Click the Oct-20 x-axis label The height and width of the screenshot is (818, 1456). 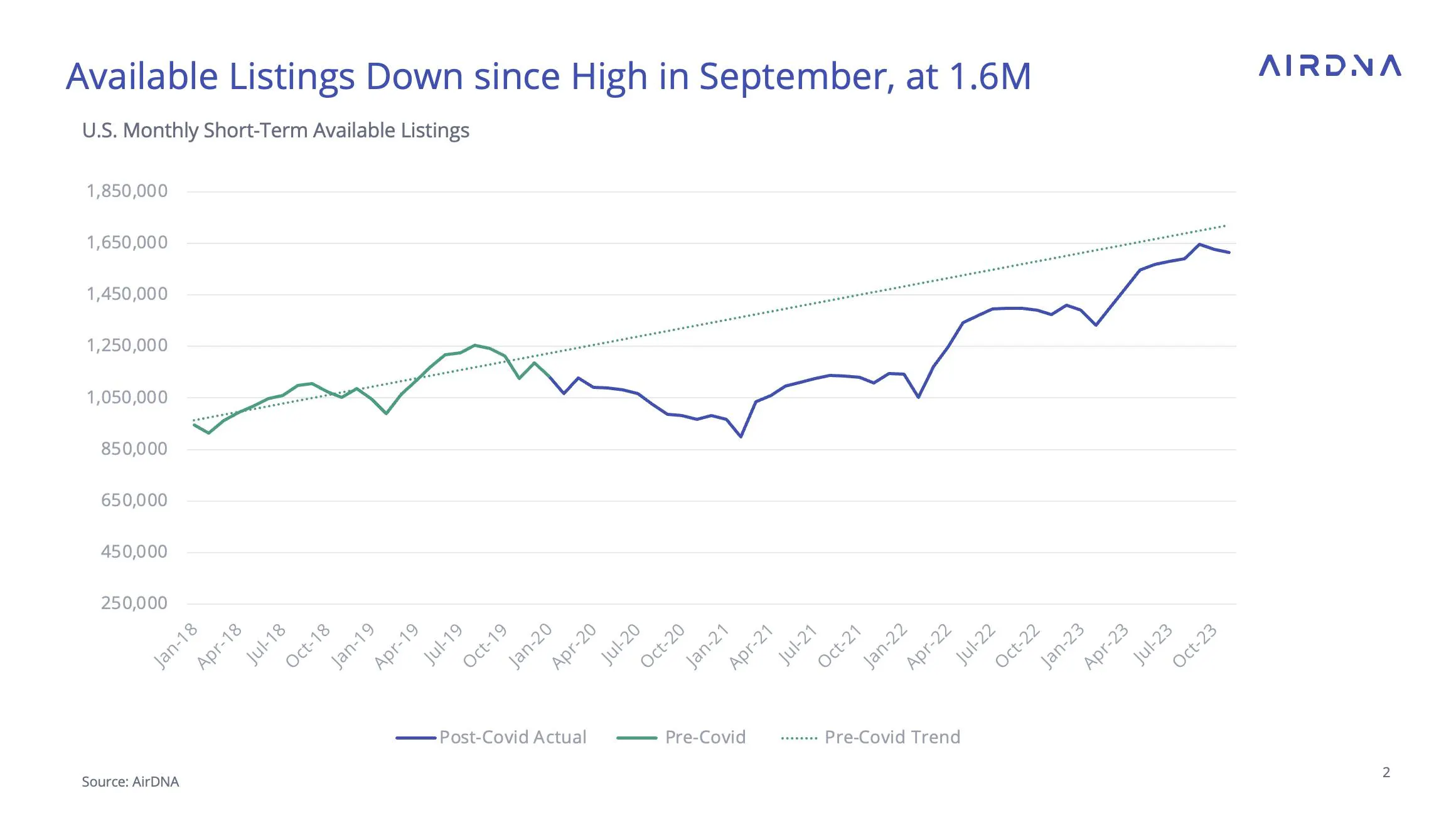[663, 646]
